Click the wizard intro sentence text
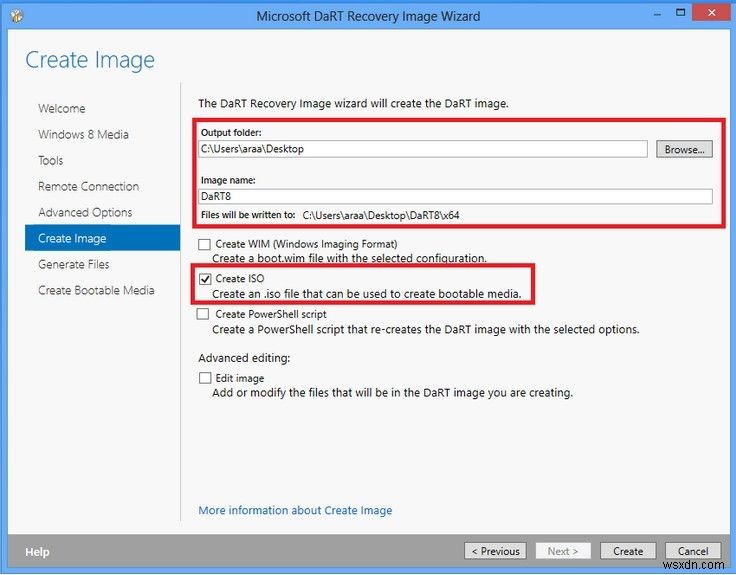The width and height of the screenshot is (736, 575). click(353, 103)
